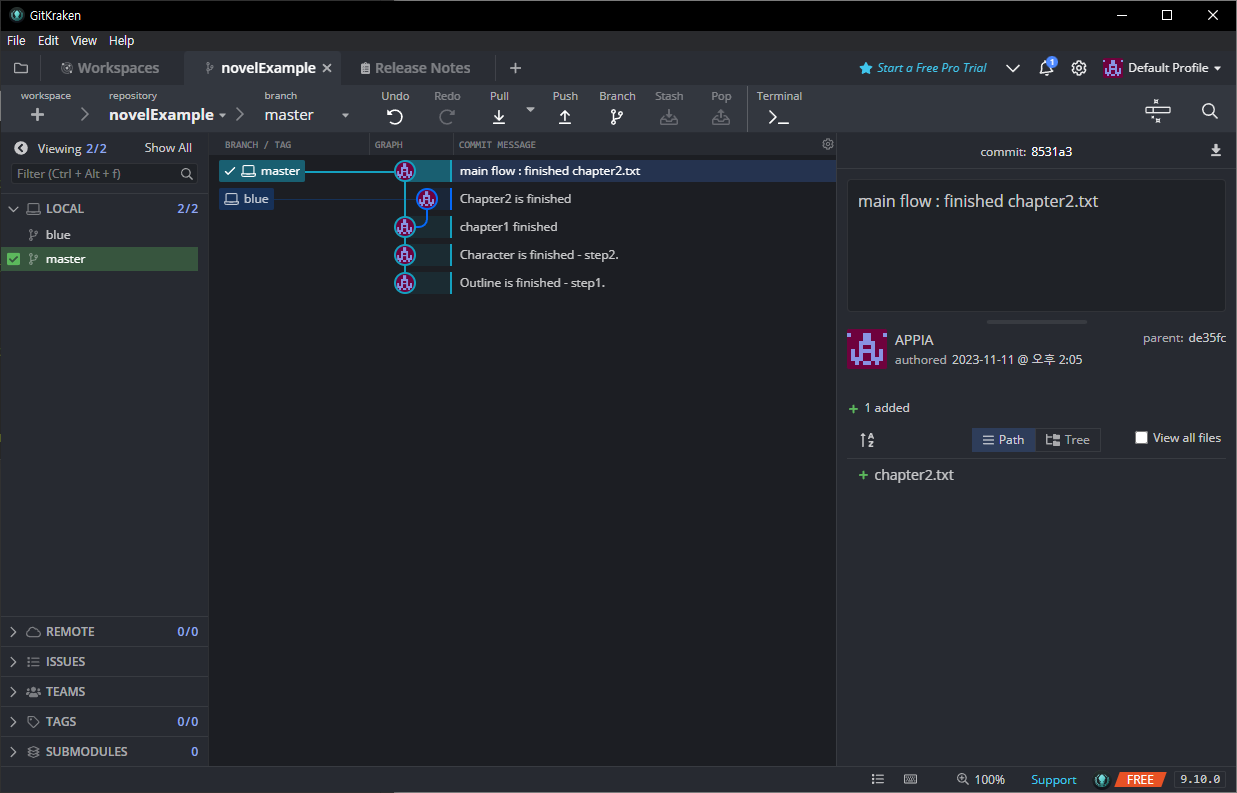This screenshot has width=1237, height=793.
Task: Click the parent commit de35fc link
Action: click(x=1207, y=338)
